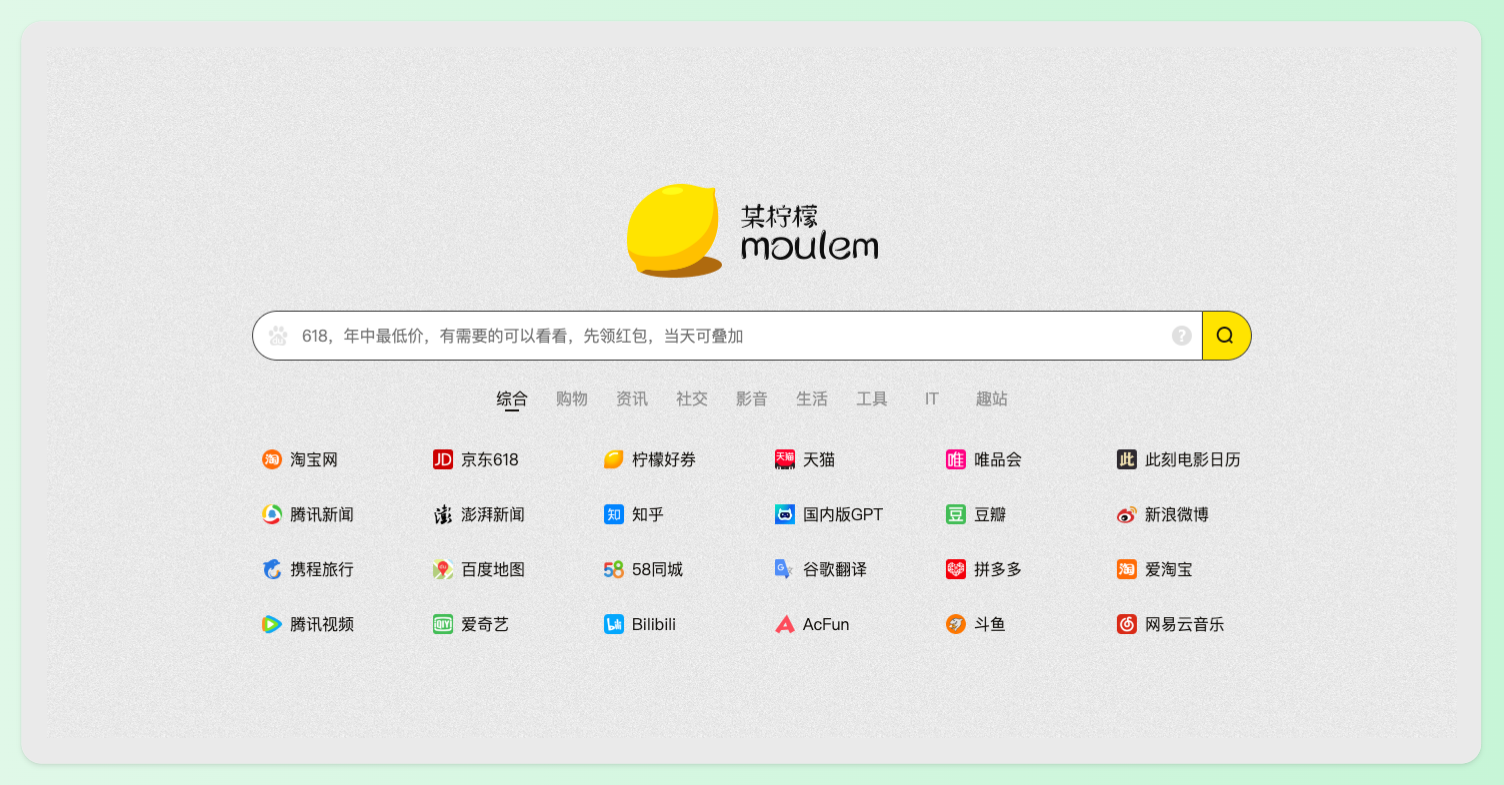Open the 影音 tab
1504x785 pixels.
(x=752, y=399)
